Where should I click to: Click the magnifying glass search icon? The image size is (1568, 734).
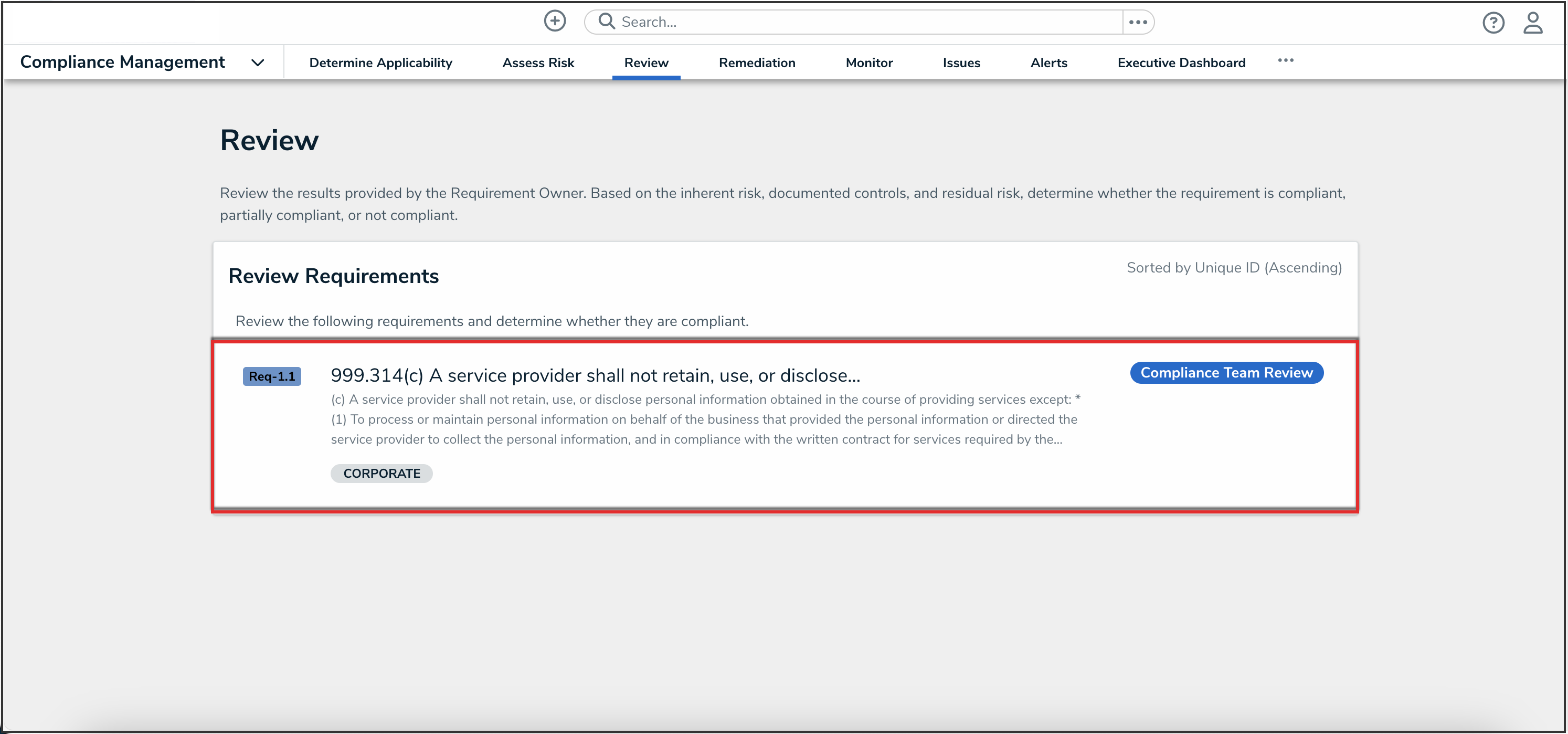click(x=606, y=22)
